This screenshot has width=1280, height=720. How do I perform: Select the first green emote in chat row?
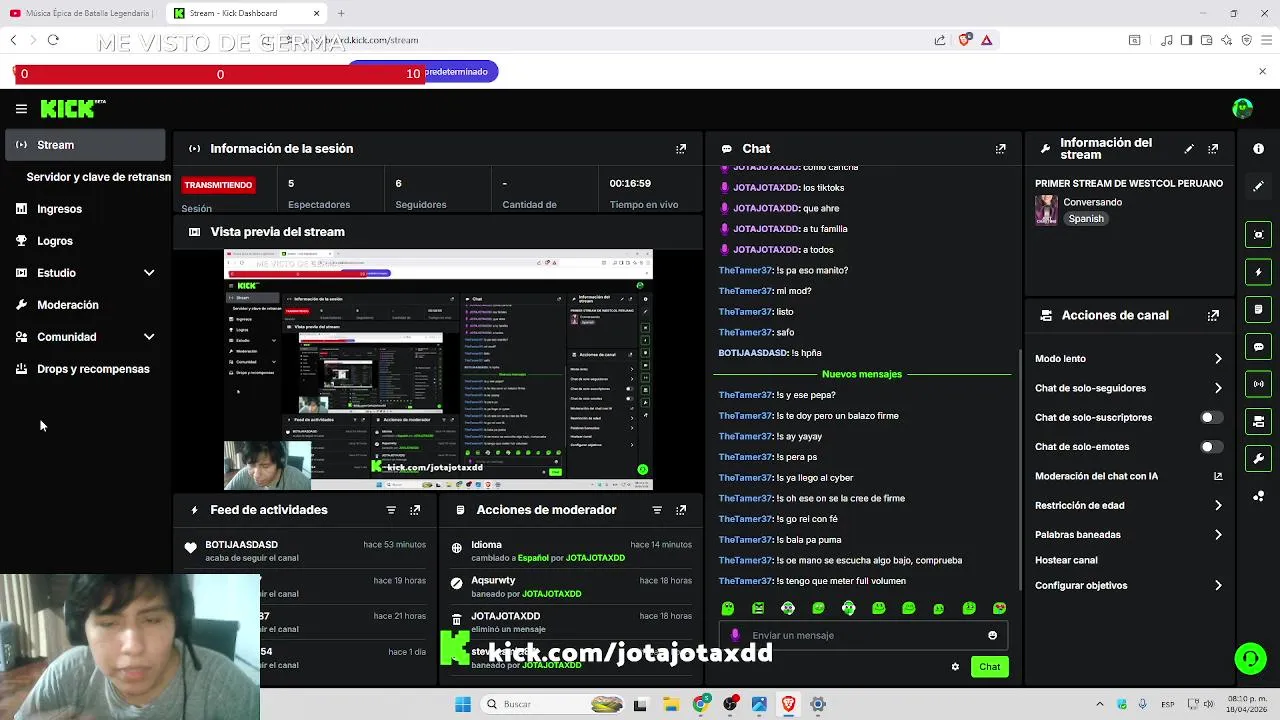click(728, 608)
